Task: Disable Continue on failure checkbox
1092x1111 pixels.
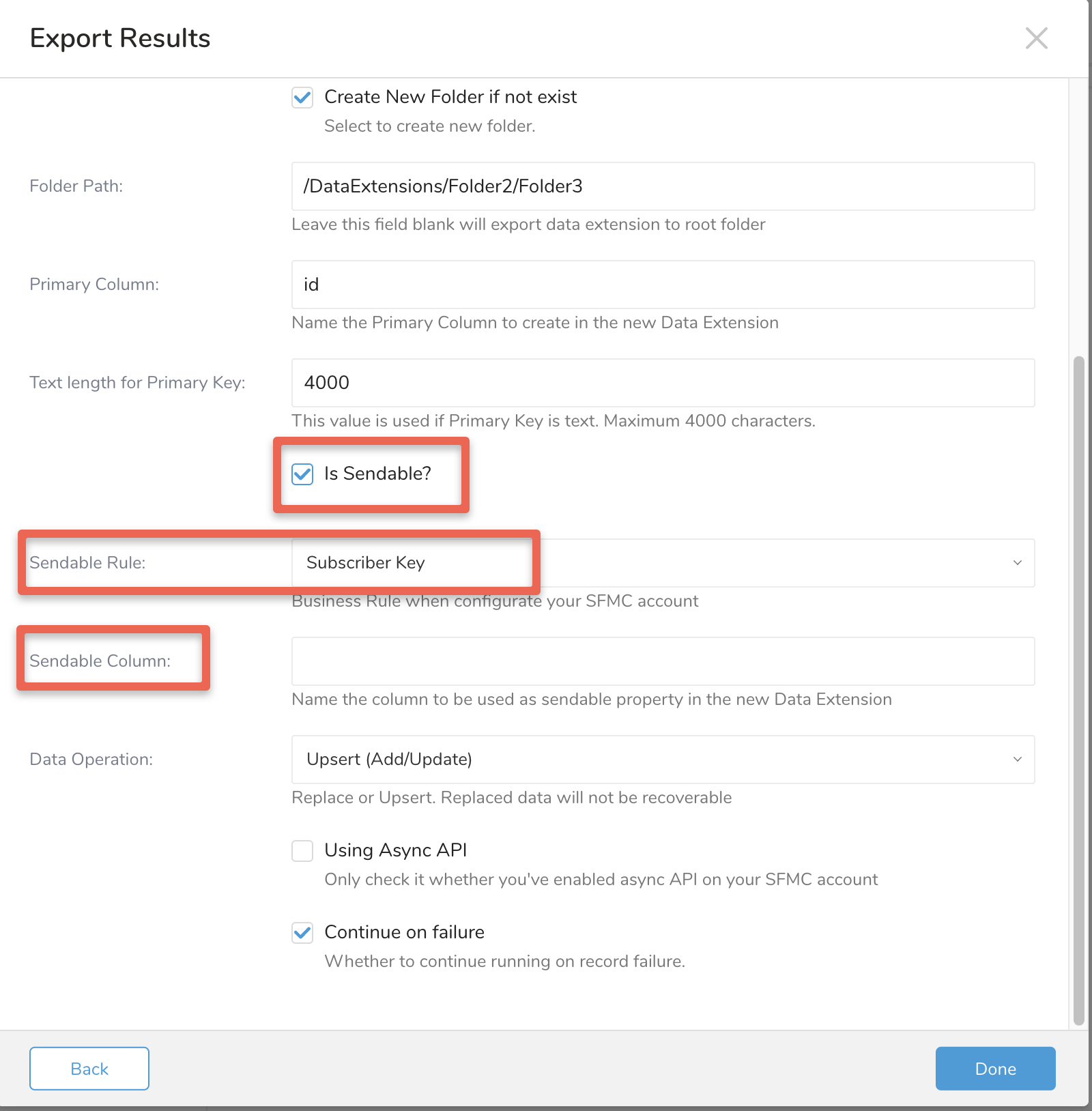Action: (x=302, y=933)
